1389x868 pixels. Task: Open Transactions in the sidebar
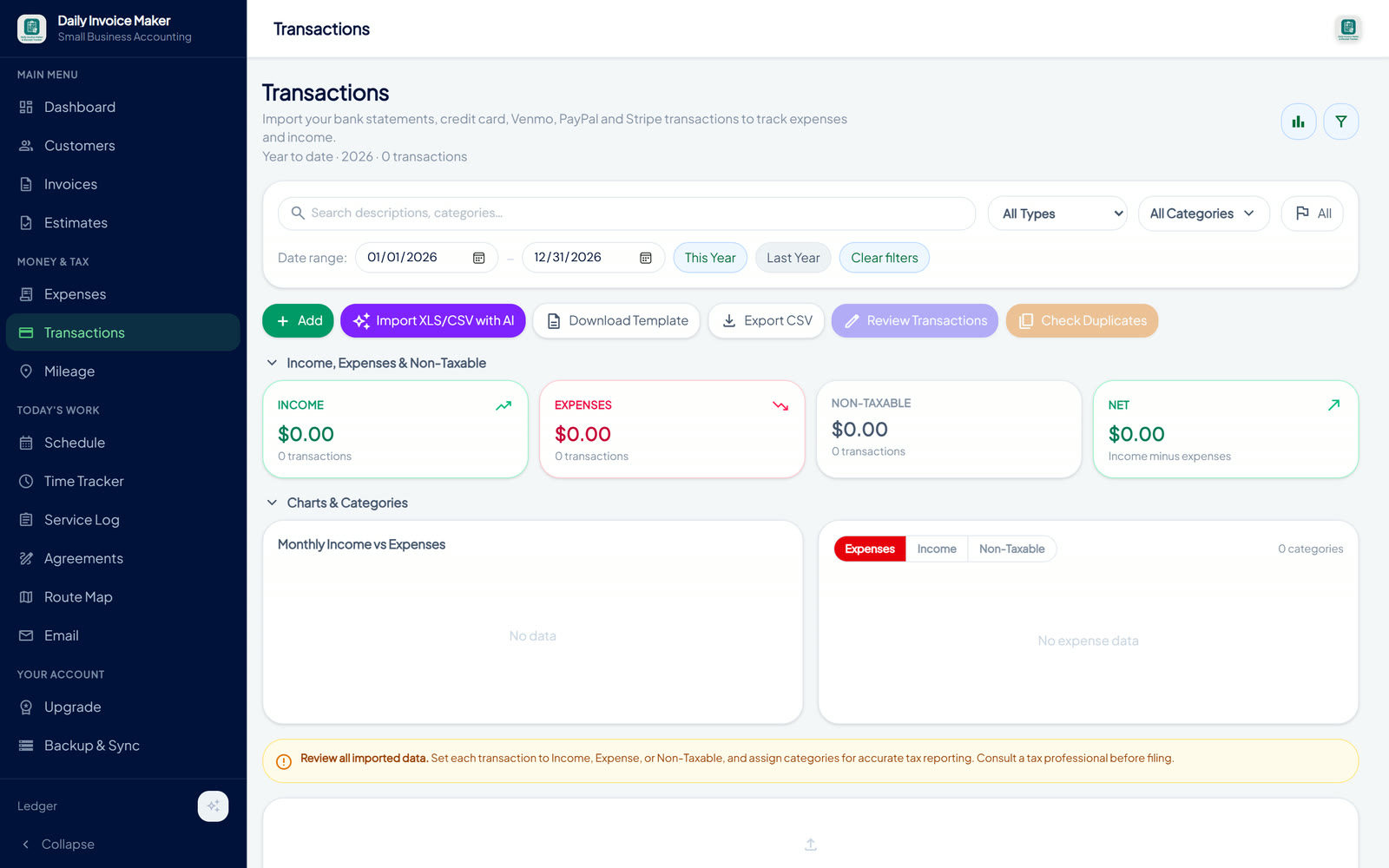pyautogui.click(x=122, y=332)
